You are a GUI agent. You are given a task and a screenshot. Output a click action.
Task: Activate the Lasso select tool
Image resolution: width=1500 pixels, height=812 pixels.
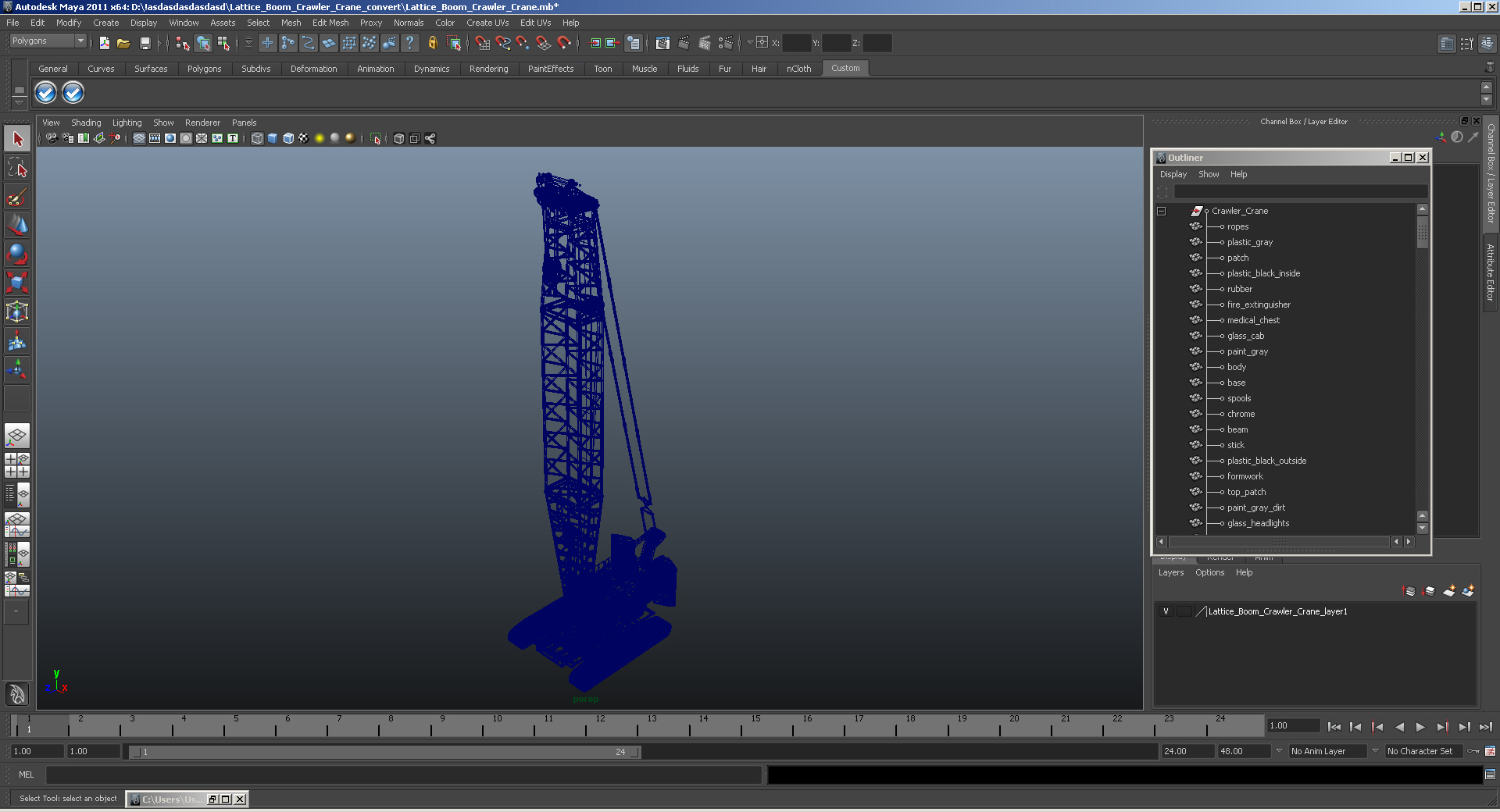pyautogui.click(x=17, y=168)
